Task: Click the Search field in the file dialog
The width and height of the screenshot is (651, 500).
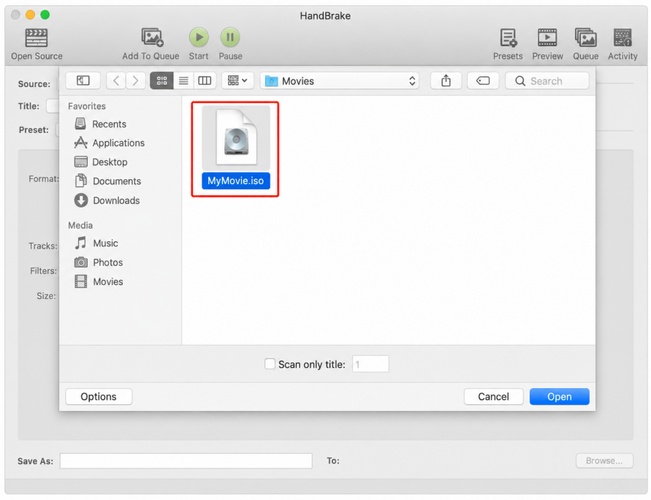Action: [547, 81]
